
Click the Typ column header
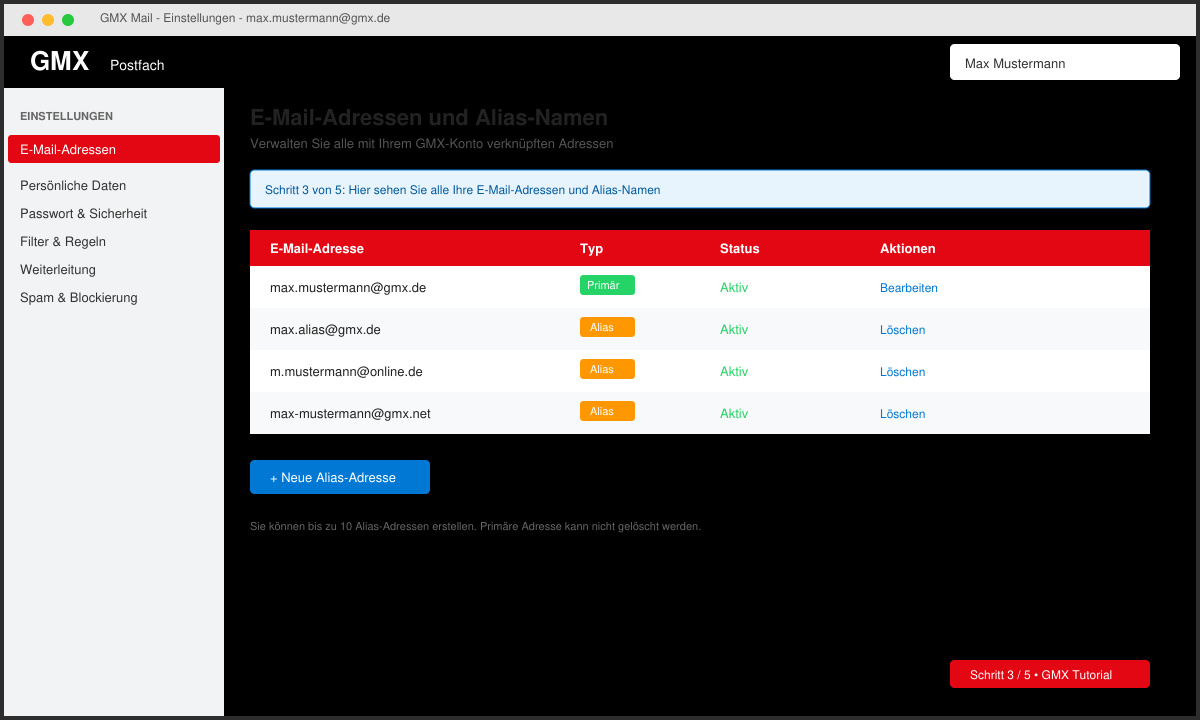coord(592,248)
